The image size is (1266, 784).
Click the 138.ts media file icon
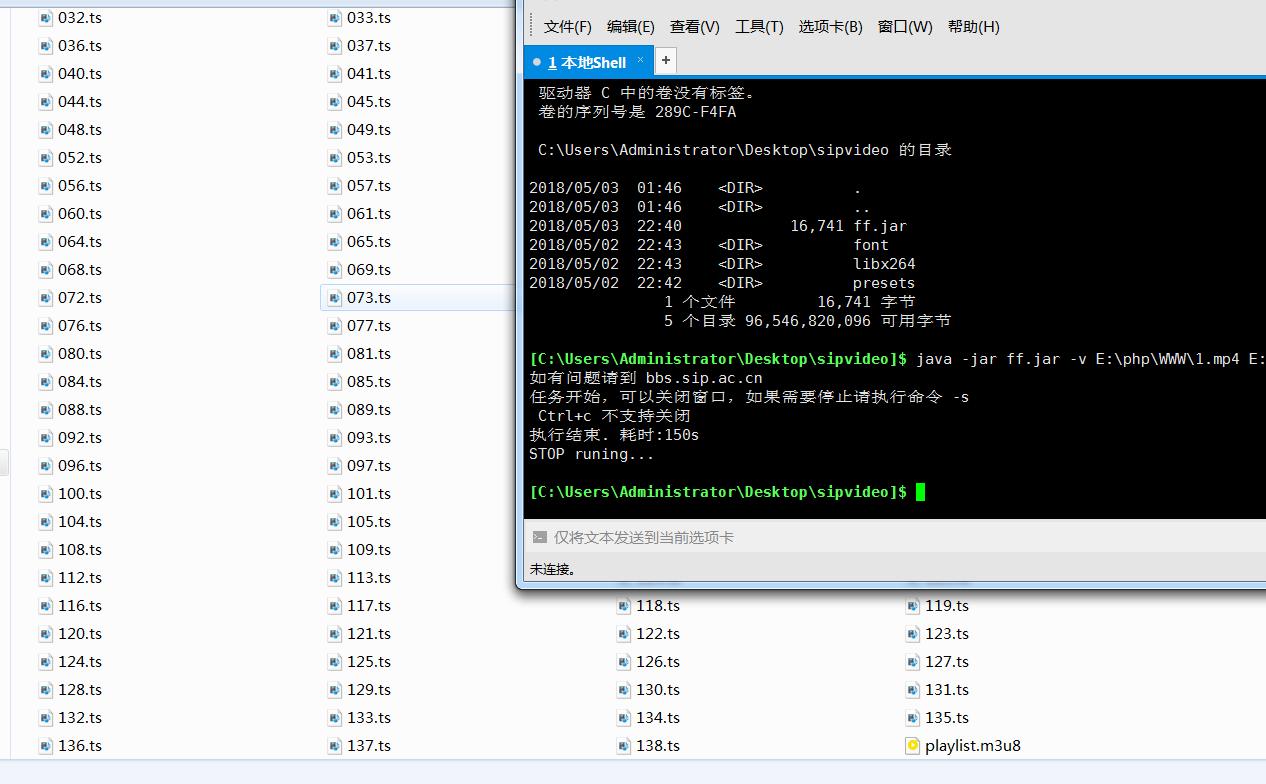(x=623, y=745)
